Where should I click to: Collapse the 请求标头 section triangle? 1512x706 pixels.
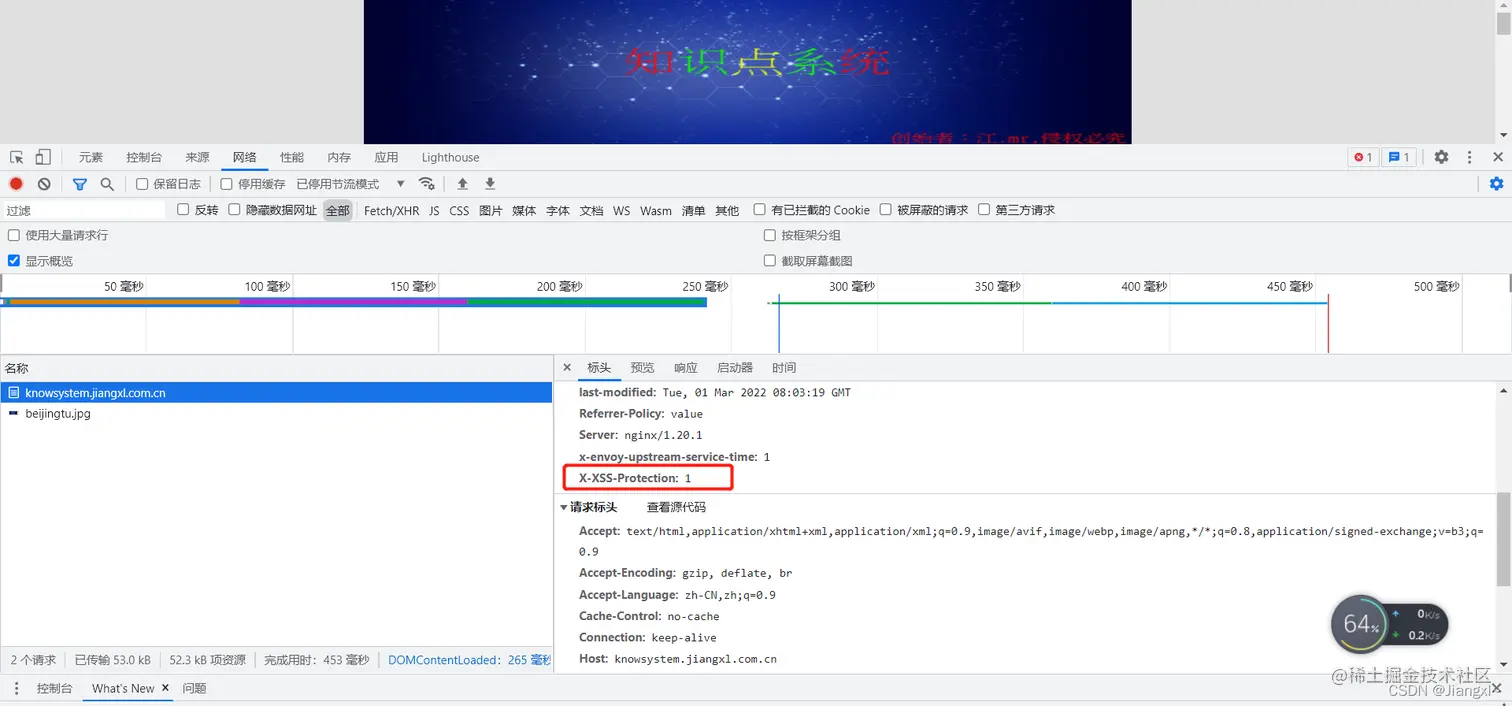click(564, 508)
